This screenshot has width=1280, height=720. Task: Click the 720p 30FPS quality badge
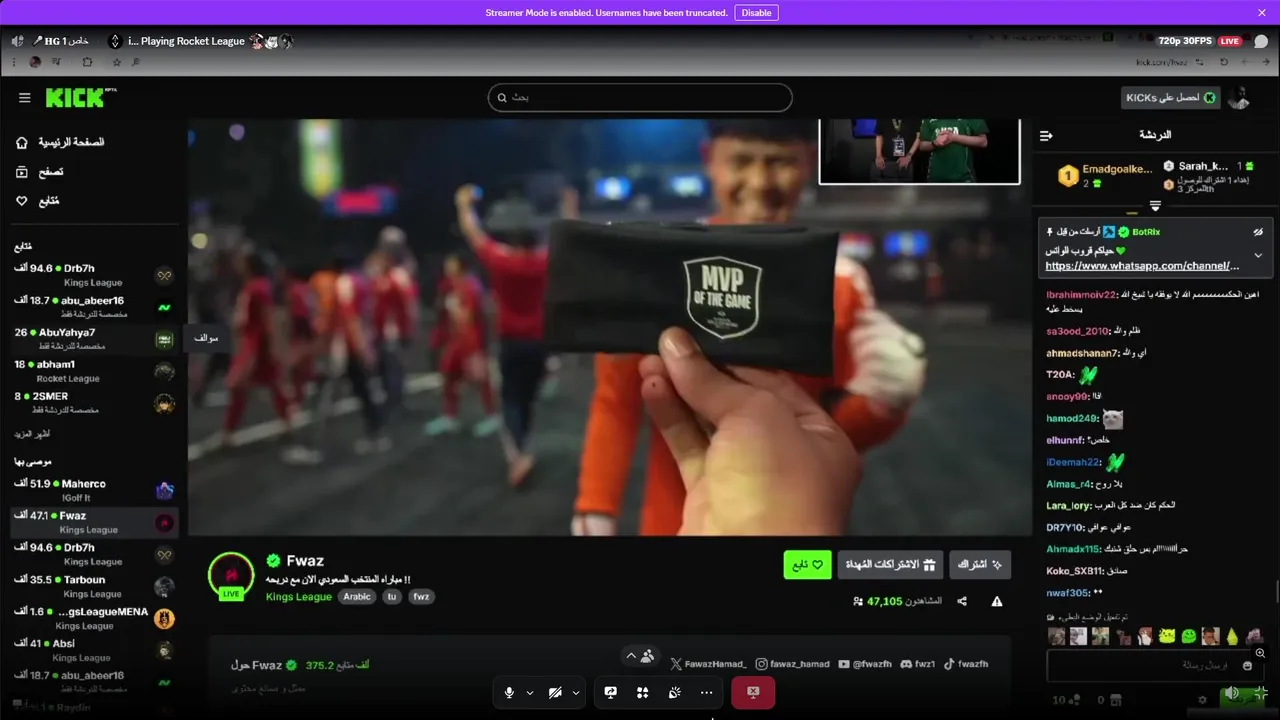(x=1185, y=41)
